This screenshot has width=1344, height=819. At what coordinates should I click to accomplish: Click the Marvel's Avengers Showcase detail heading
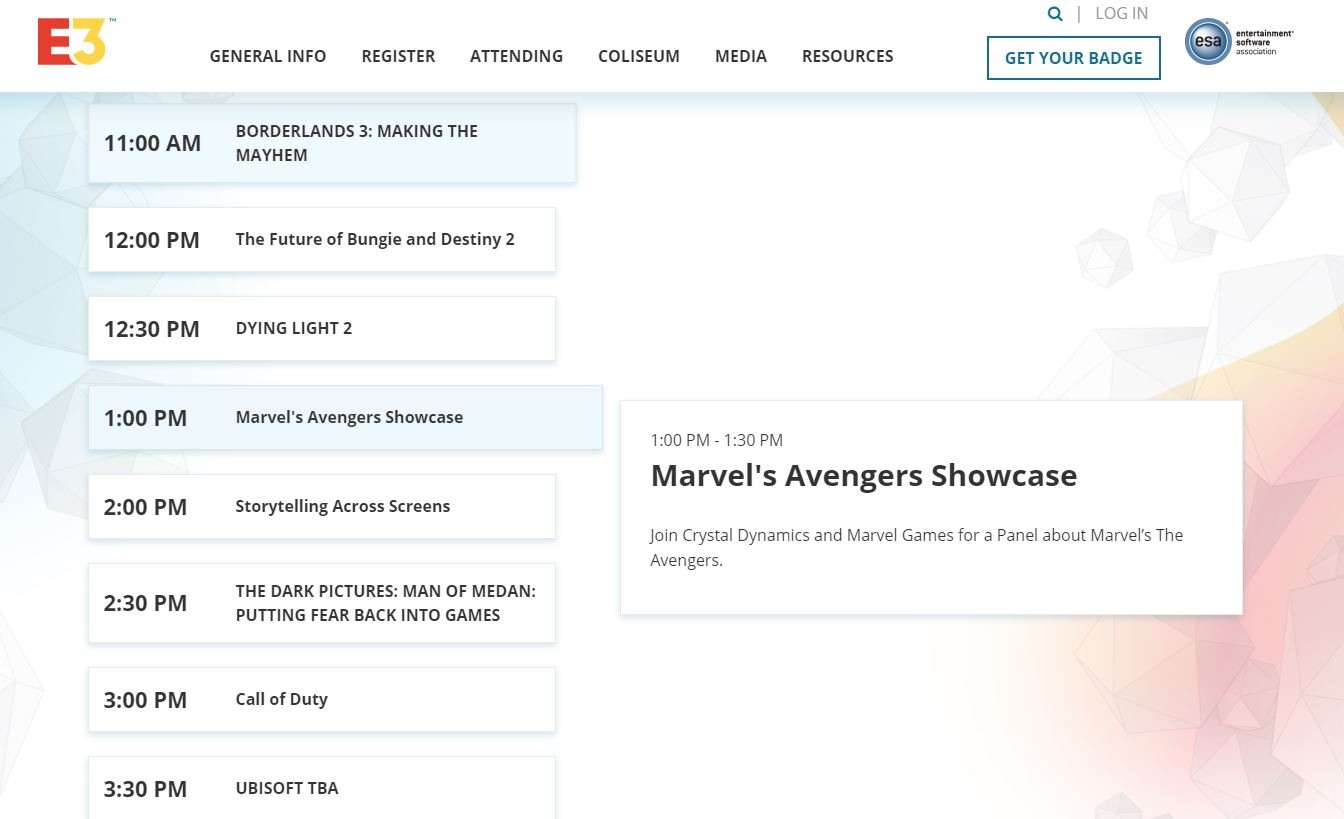(x=863, y=476)
